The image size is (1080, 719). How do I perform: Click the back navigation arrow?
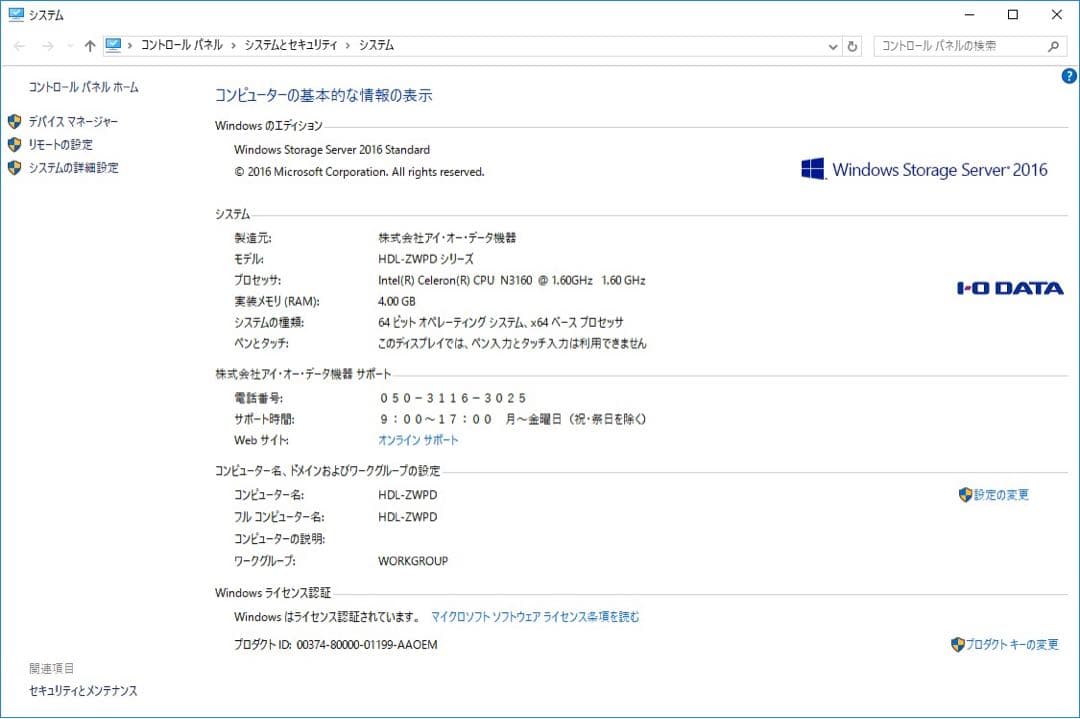(19, 46)
